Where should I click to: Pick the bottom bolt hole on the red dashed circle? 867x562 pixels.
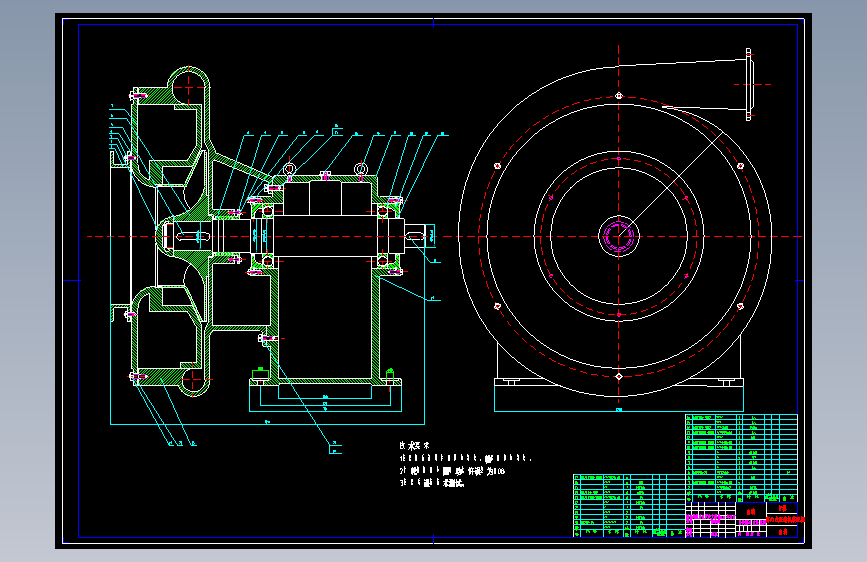[619, 377]
